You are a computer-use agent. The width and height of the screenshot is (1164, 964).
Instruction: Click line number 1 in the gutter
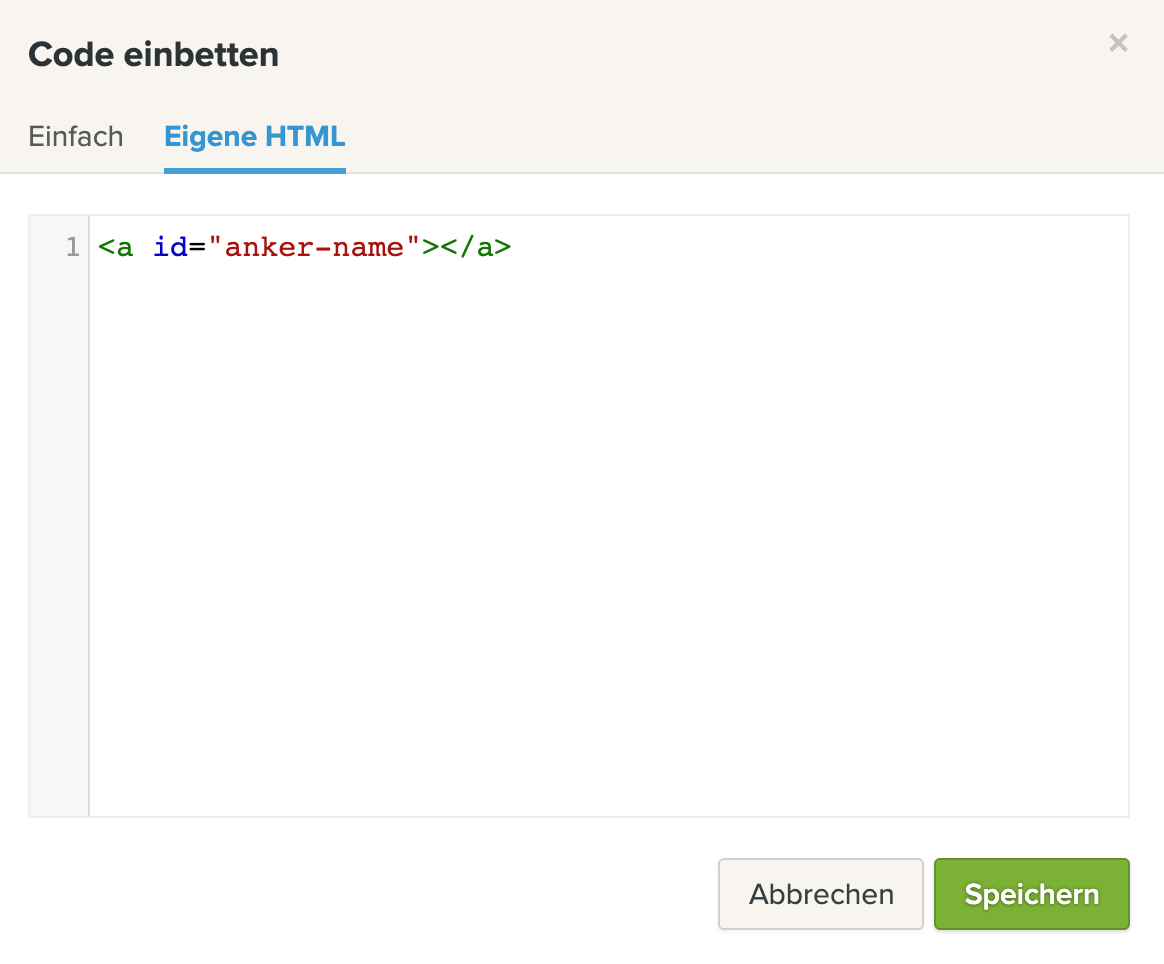(x=72, y=246)
